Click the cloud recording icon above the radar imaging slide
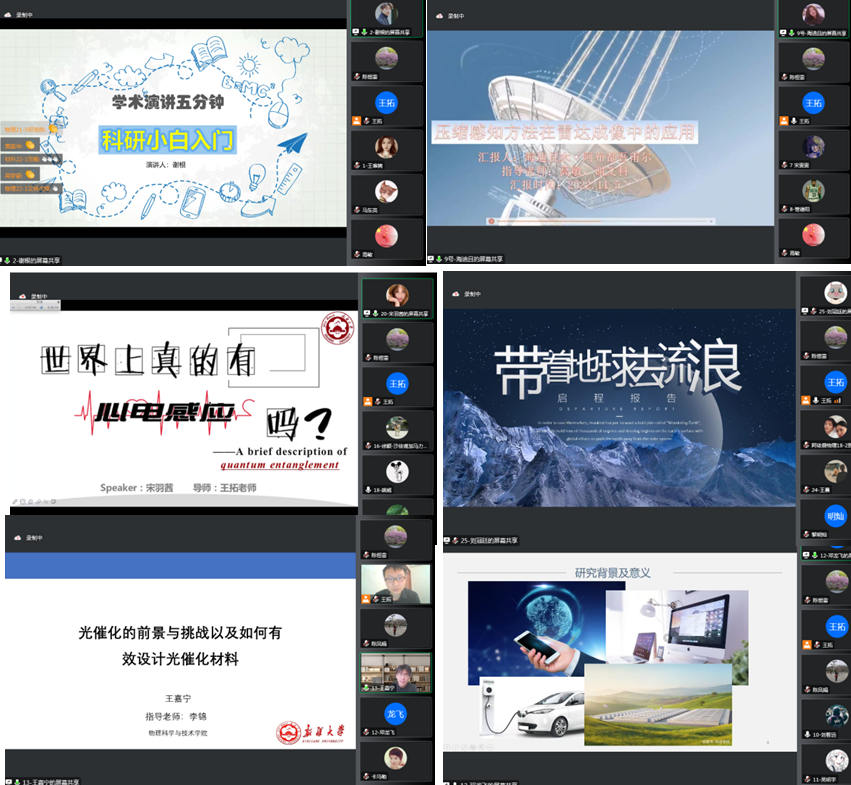The image size is (851, 785). tap(440, 16)
